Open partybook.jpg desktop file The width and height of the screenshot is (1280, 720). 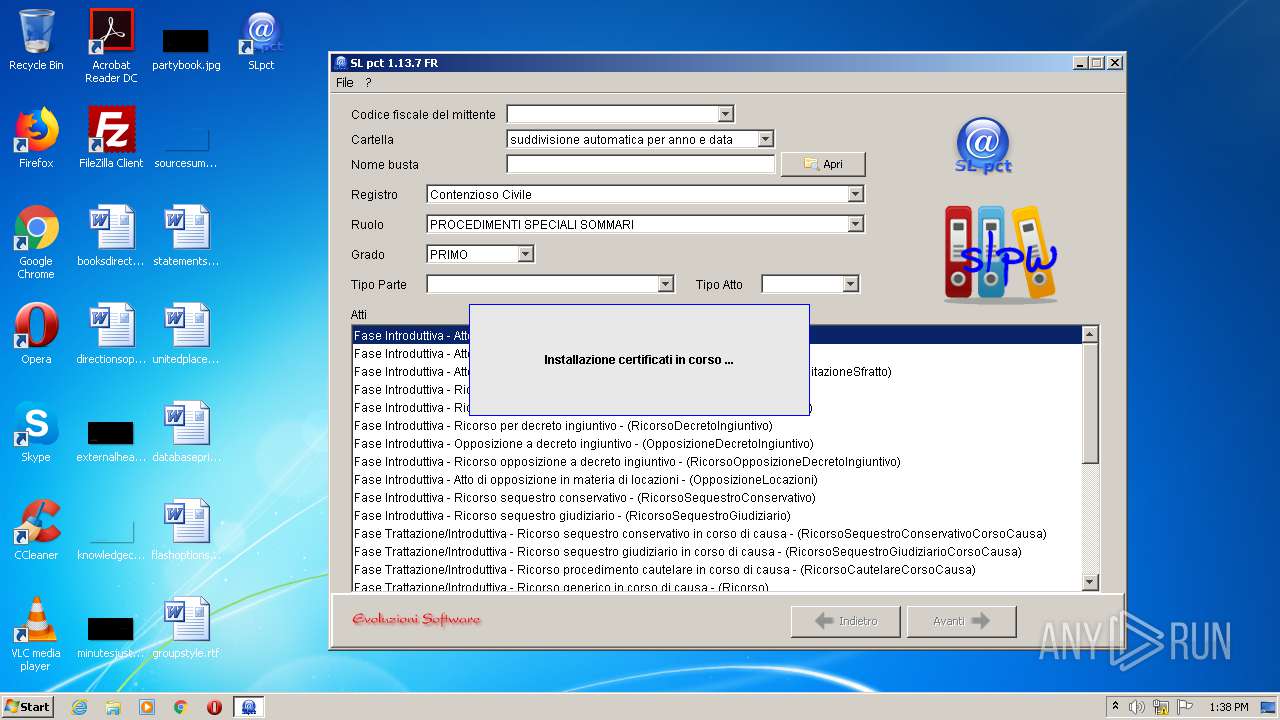186,46
